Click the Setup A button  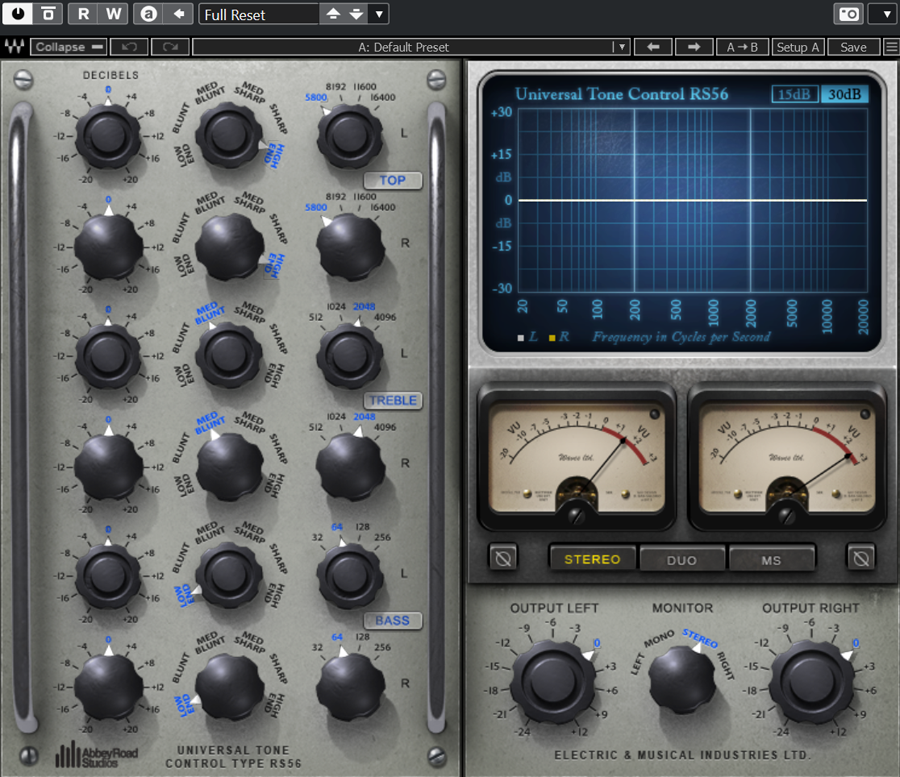798,47
